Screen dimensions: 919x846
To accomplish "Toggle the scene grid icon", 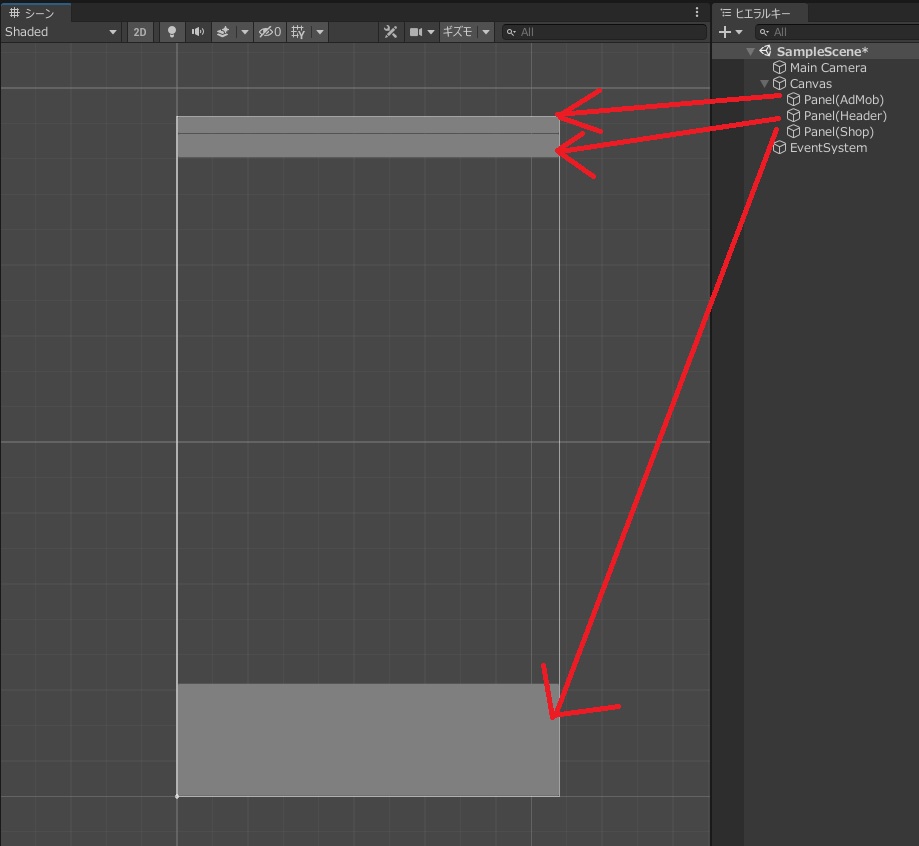I will tap(298, 32).
